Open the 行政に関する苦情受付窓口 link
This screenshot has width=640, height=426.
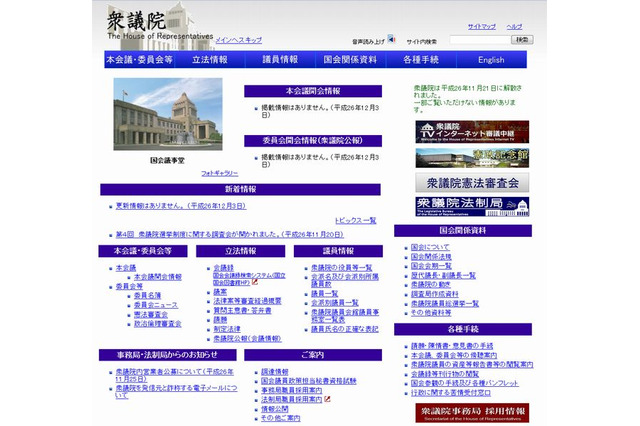pos(451,393)
